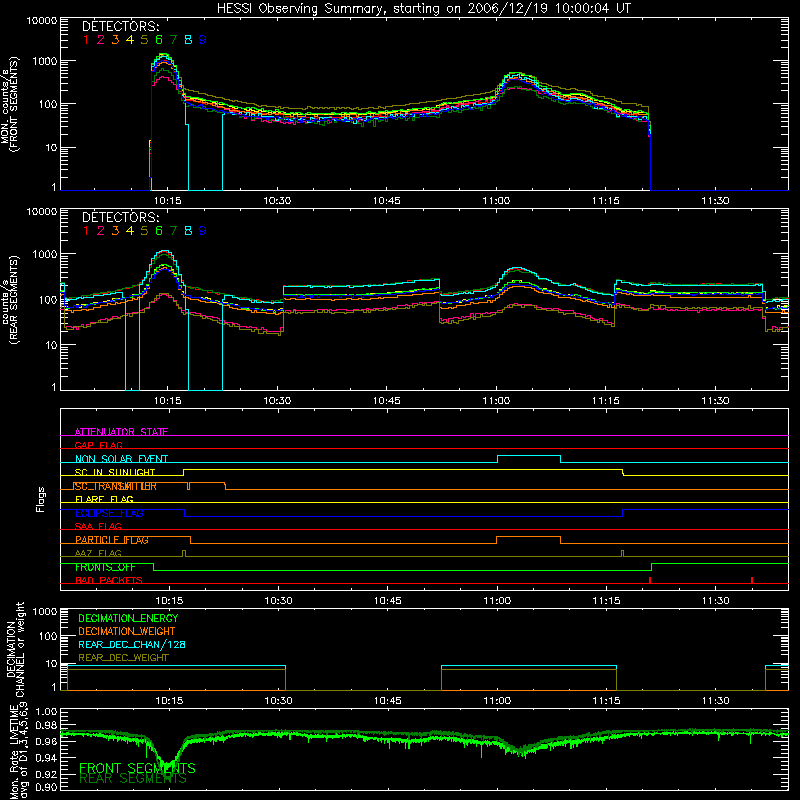Screen dimensions: 800x800
Task: Click the 10:45 tick under the rear segments plot
Action: (x=386, y=401)
